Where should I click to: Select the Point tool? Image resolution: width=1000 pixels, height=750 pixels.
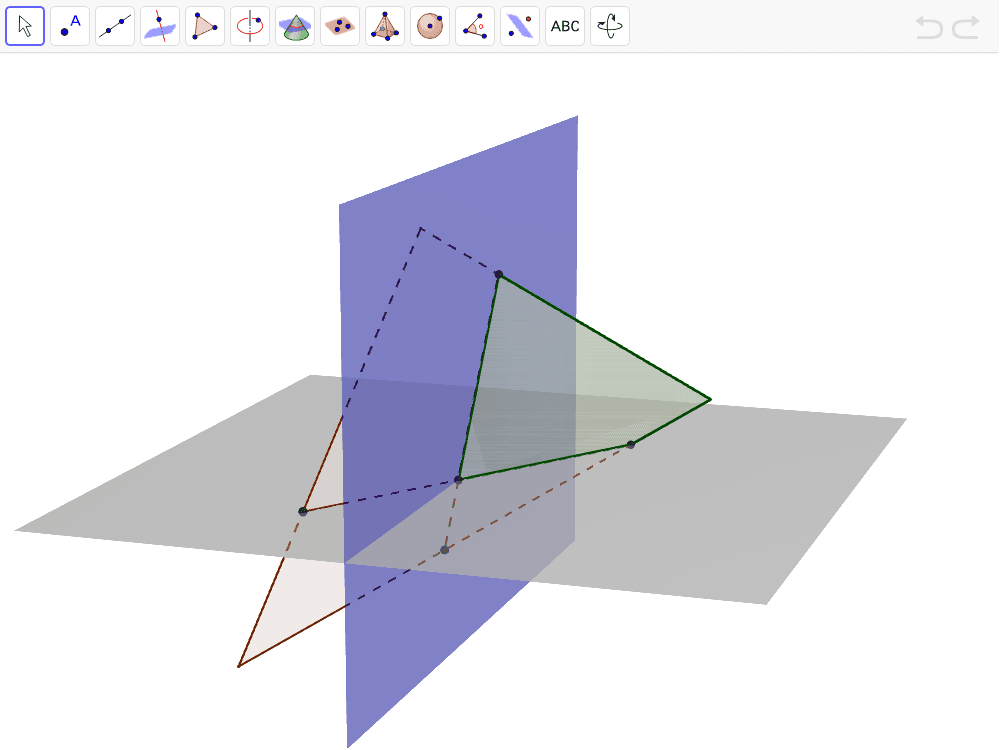[70, 26]
